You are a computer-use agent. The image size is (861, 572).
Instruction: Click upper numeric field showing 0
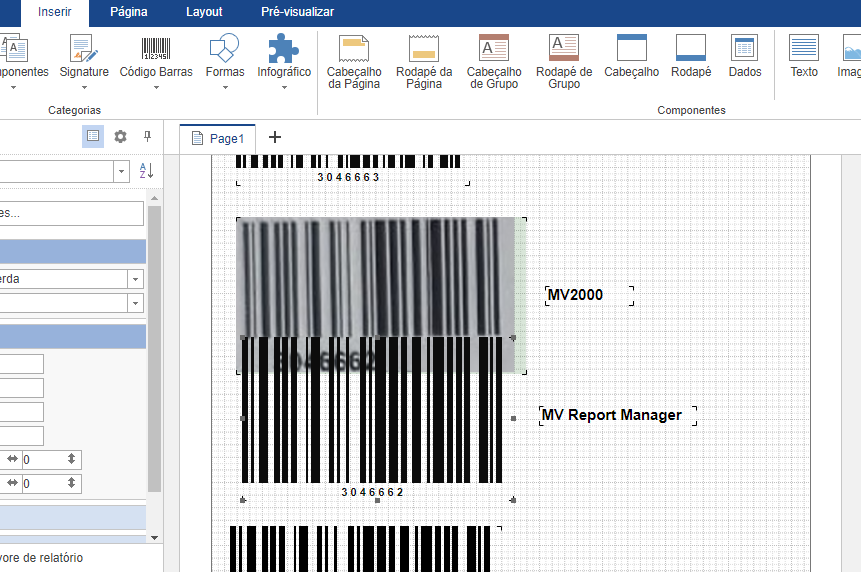point(44,459)
